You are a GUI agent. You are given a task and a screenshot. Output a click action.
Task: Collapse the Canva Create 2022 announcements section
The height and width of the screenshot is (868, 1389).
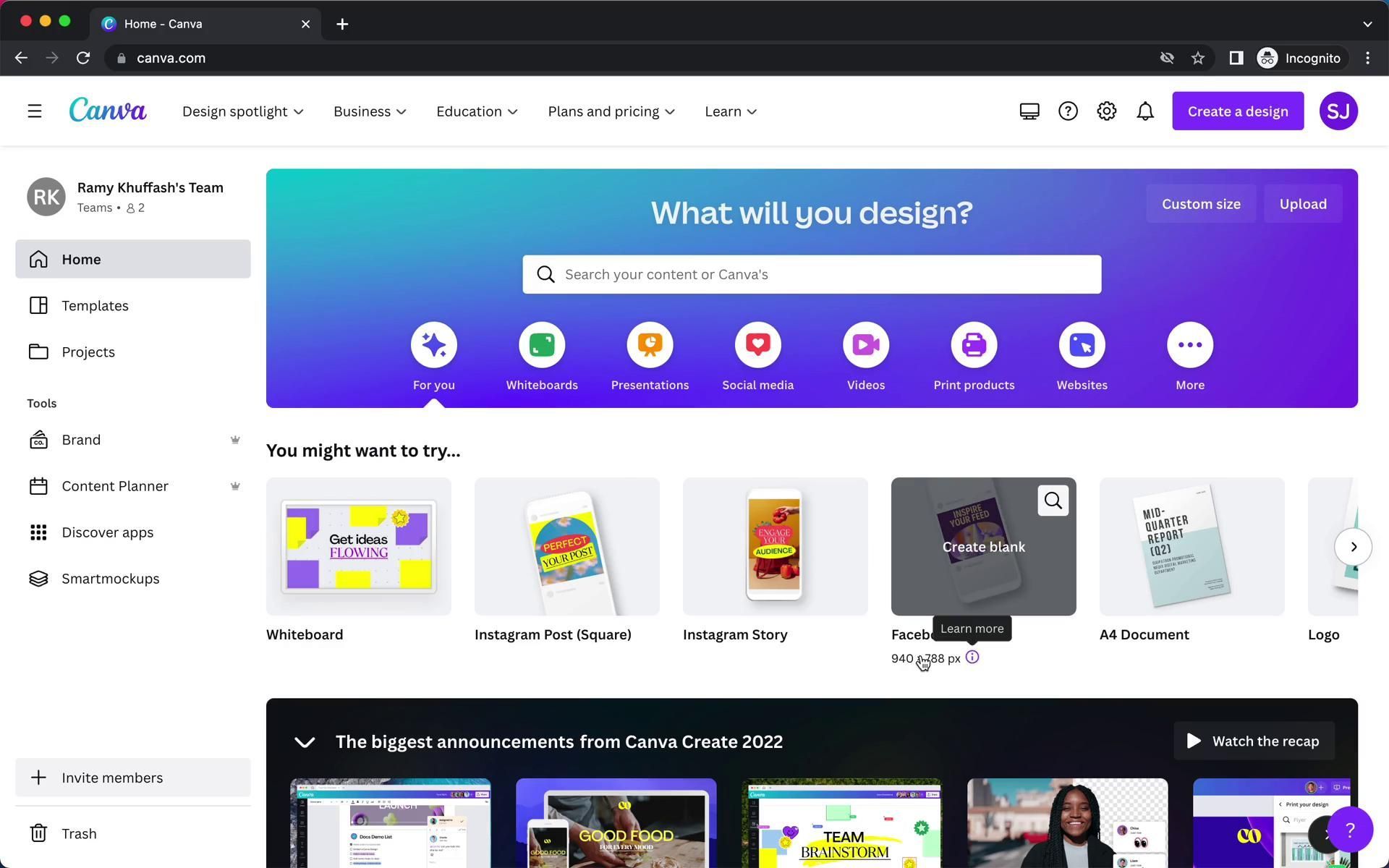coord(305,742)
